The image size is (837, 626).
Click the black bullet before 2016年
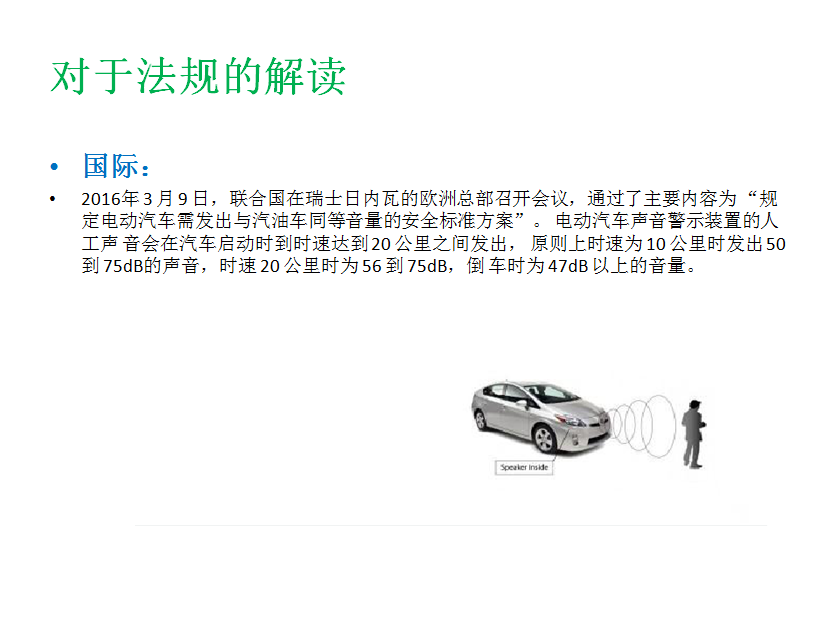(52, 200)
